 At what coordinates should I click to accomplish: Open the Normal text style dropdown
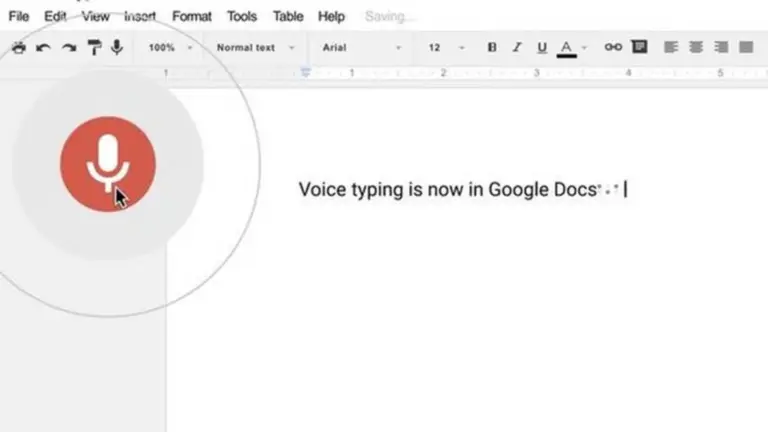256,48
